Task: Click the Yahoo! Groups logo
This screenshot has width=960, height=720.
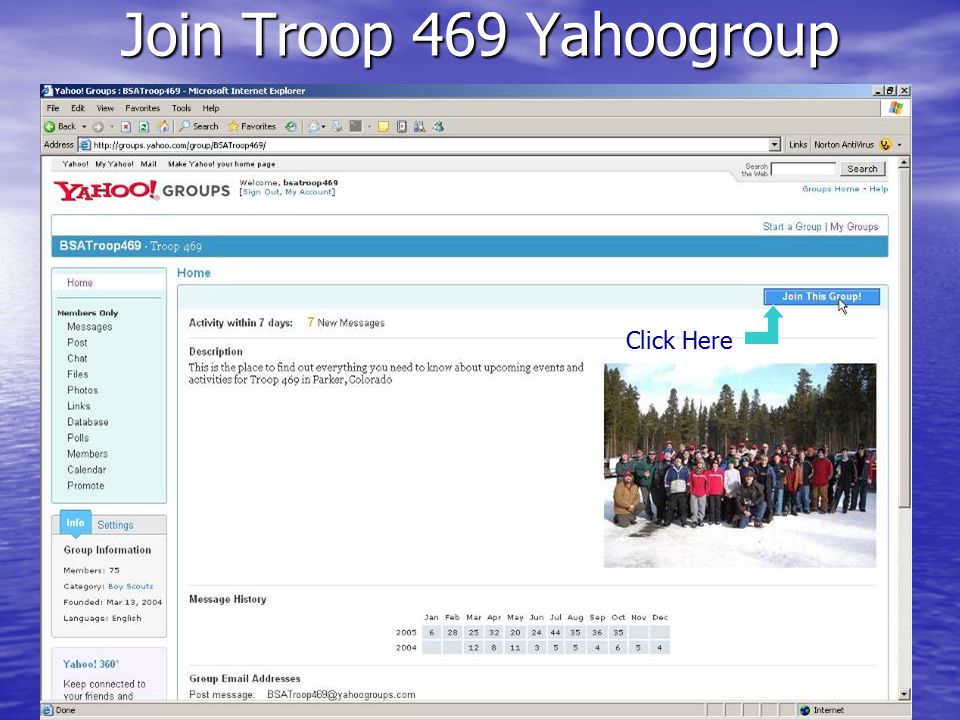Action: coord(142,190)
